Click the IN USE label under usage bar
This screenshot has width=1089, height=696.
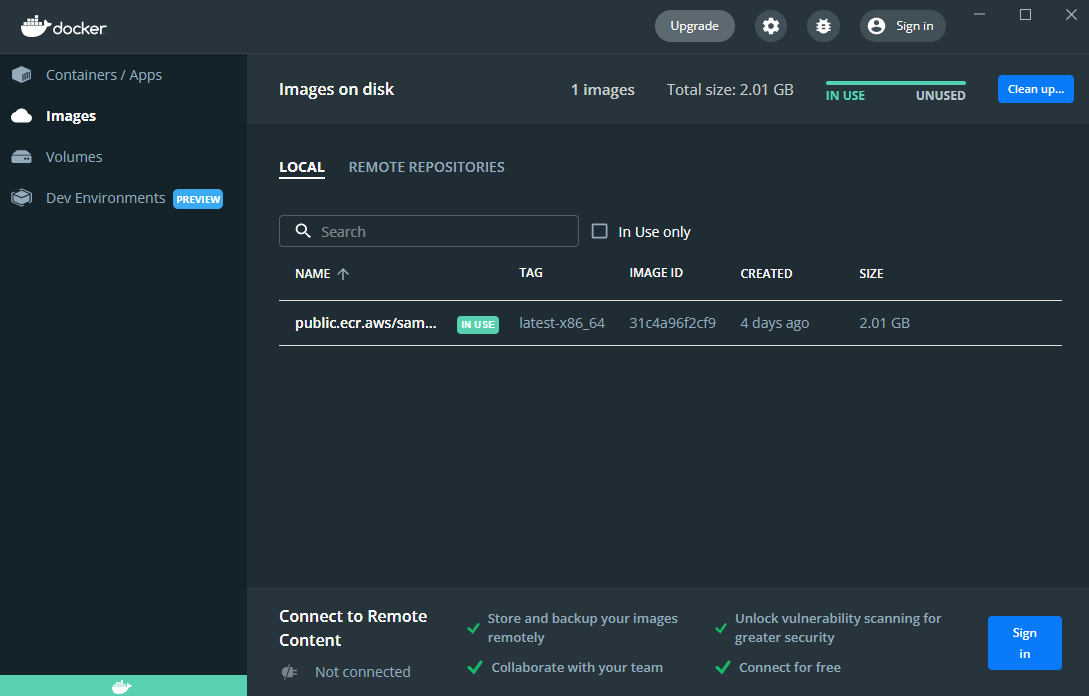point(845,96)
